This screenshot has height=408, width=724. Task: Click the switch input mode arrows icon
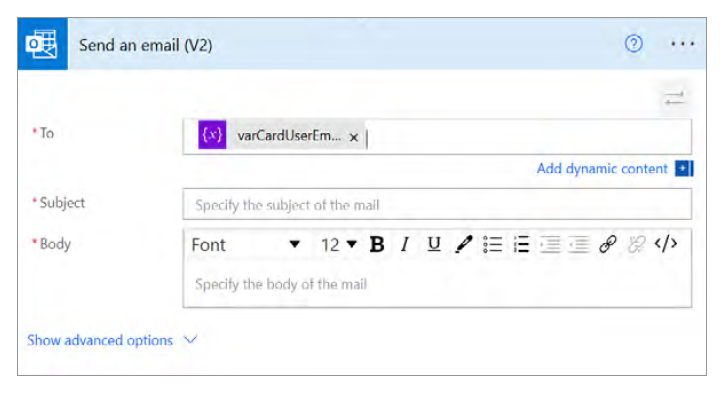(675, 98)
